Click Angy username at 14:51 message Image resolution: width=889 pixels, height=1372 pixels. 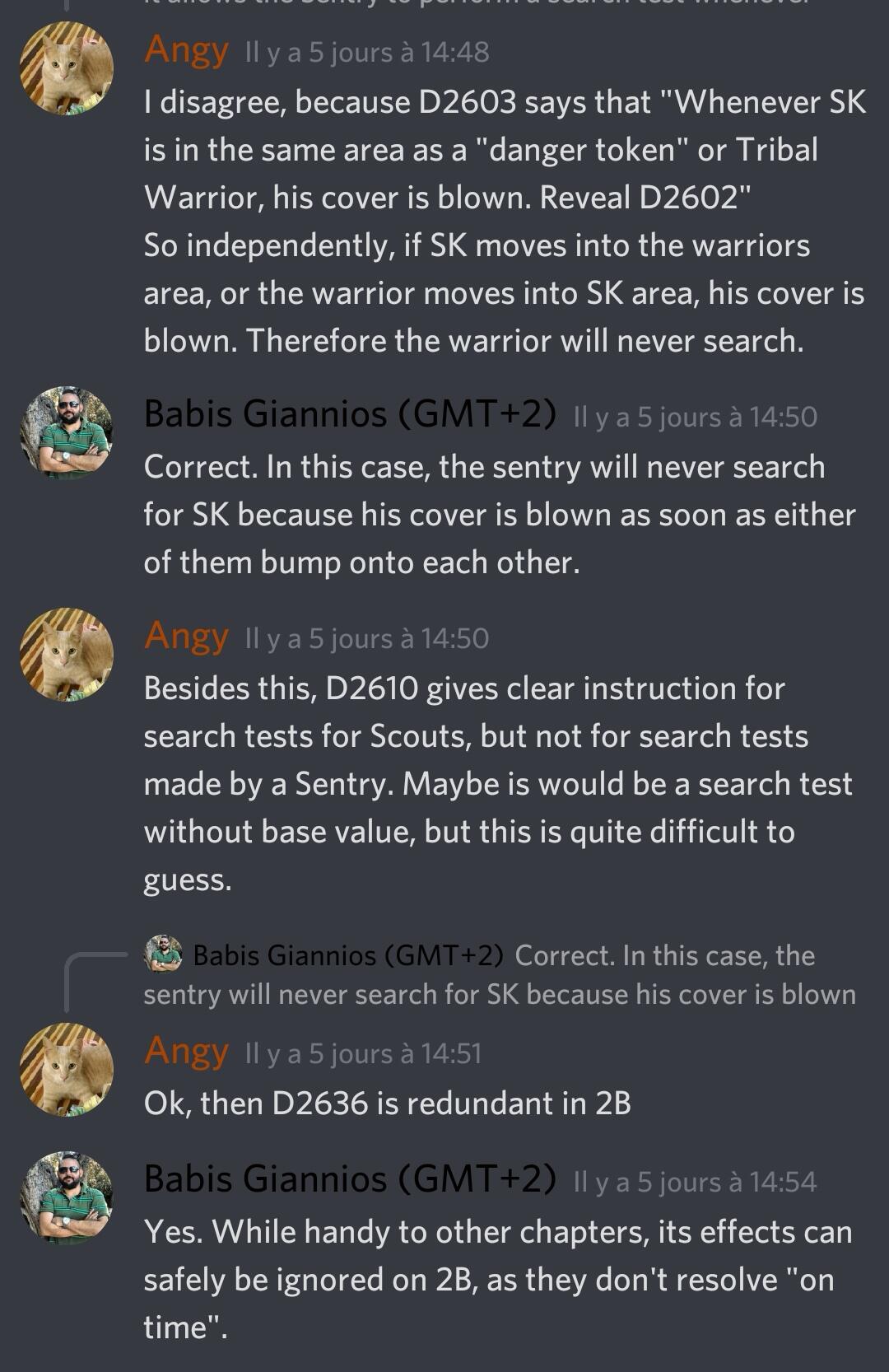pyautogui.click(x=186, y=1052)
